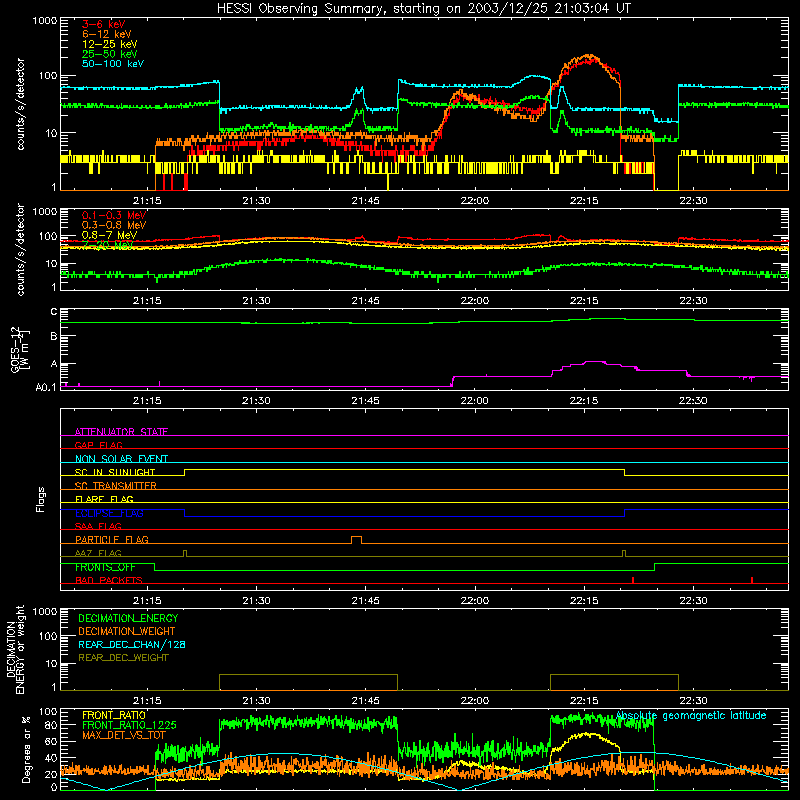Click the ATTENUATOR_STATE flag label
Screen dimensions: 800x800
point(121,432)
